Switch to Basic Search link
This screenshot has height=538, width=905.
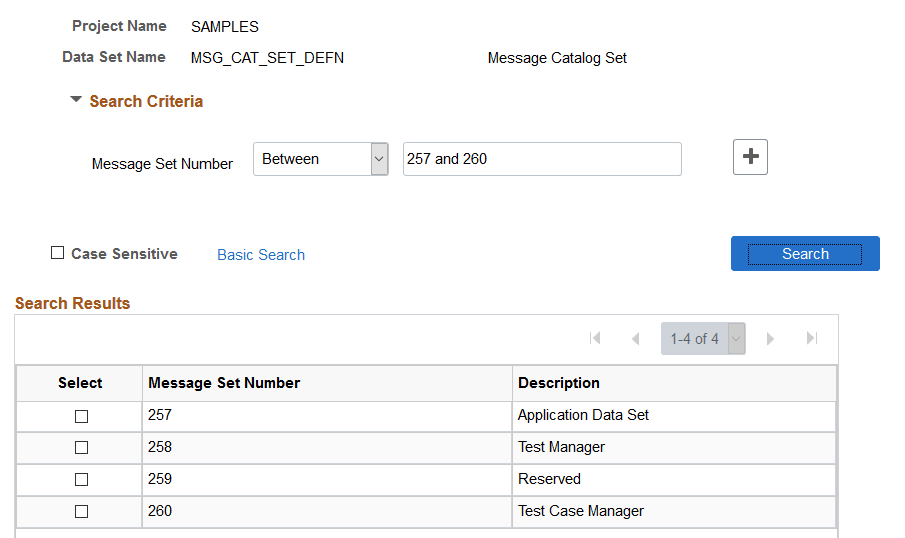click(261, 255)
